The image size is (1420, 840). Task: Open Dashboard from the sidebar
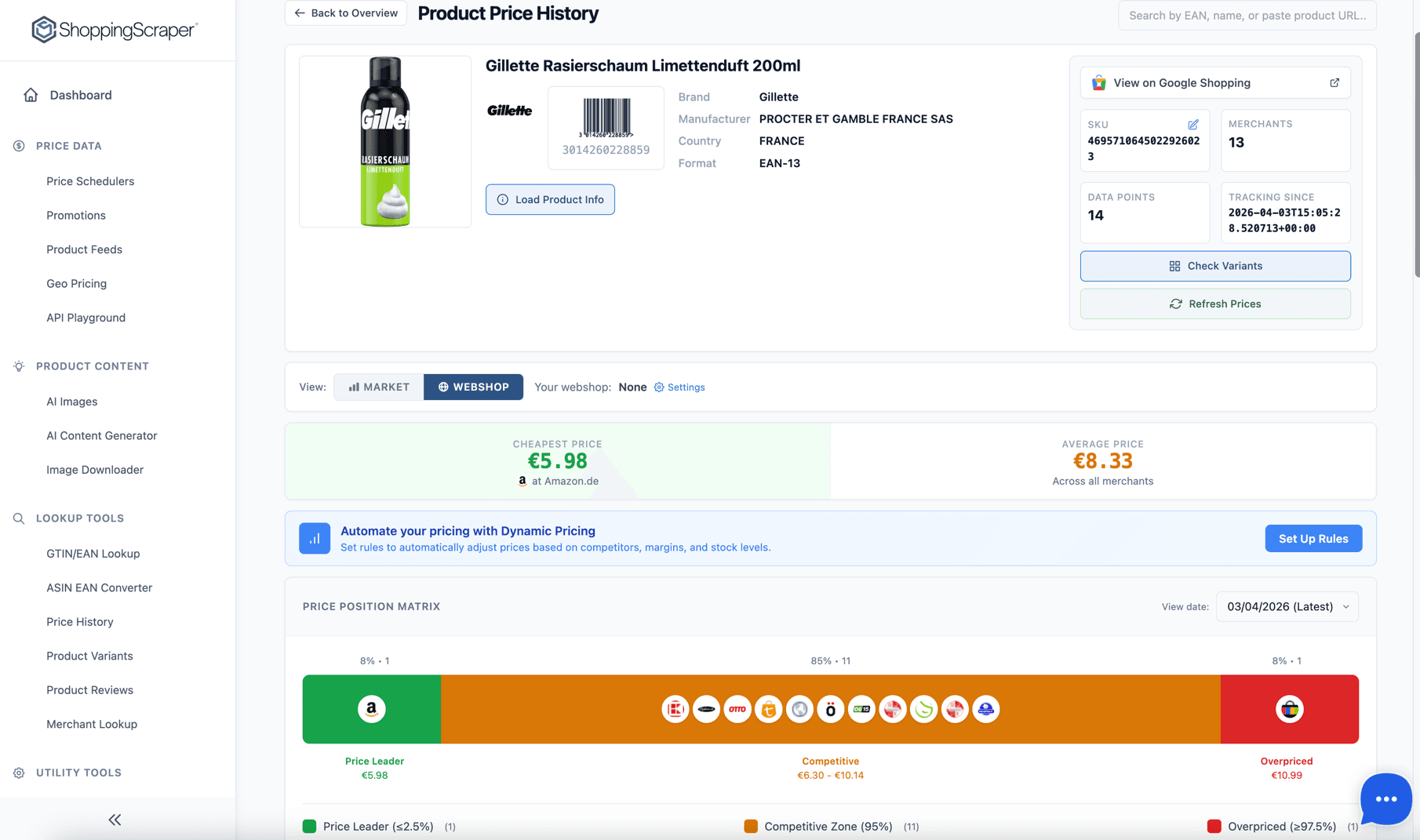click(x=80, y=95)
